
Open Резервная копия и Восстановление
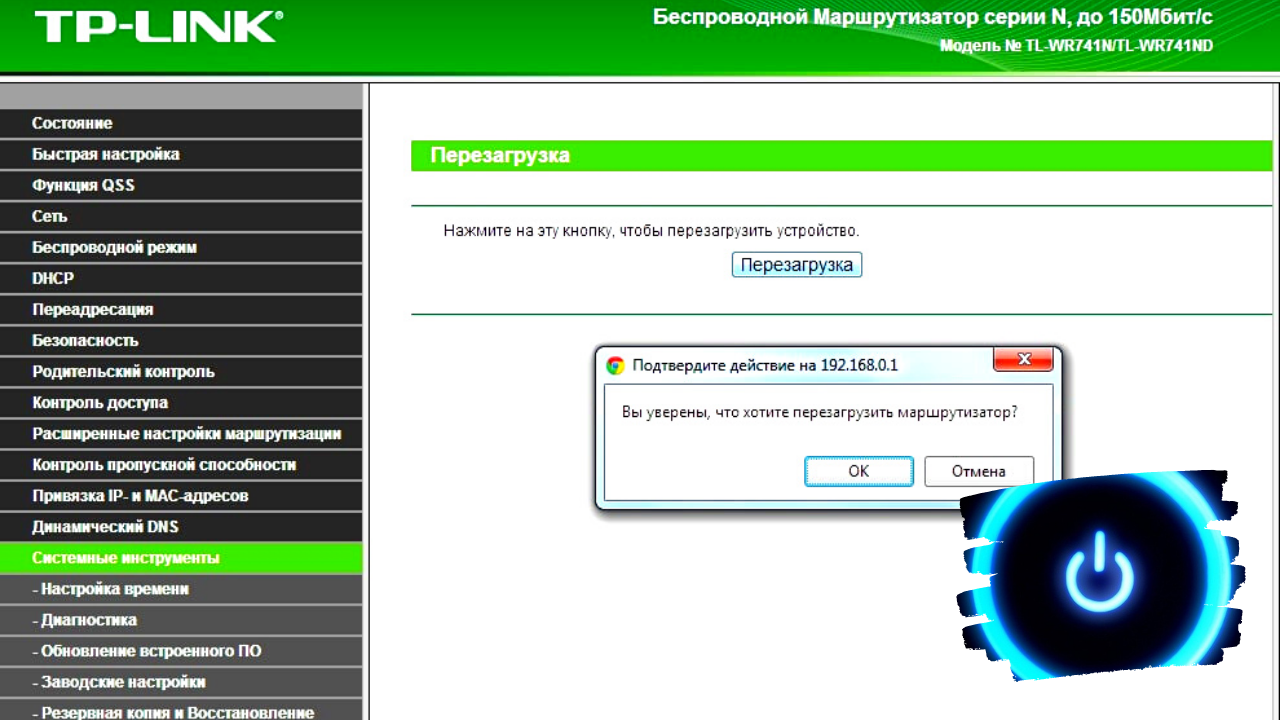click(181, 710)
